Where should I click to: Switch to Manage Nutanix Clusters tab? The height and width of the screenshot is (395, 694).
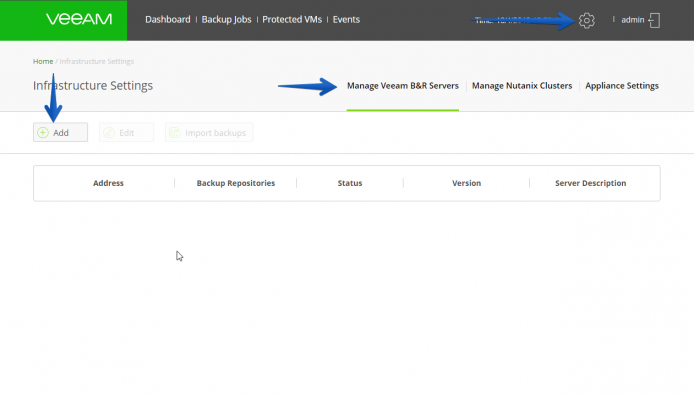pos(522,86)
